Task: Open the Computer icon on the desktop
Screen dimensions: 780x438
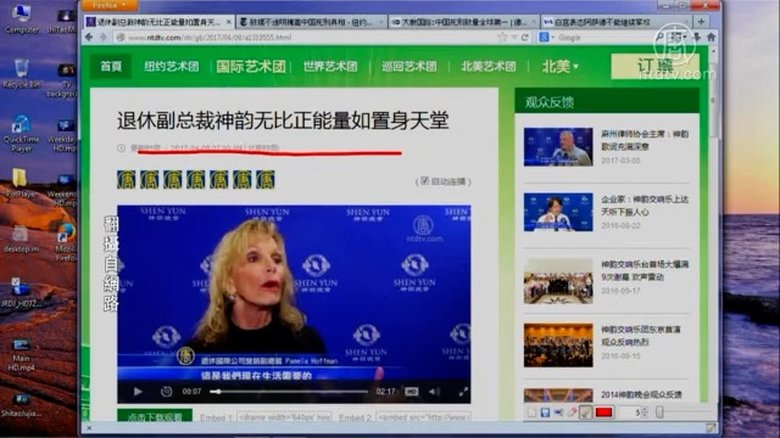Action: click(x=21, y=15)
